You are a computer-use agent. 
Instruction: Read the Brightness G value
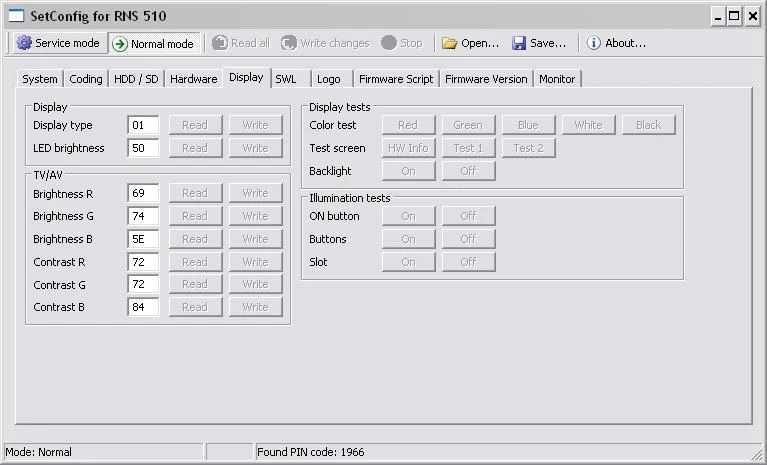pyautogui.click(x=195, y=216)
